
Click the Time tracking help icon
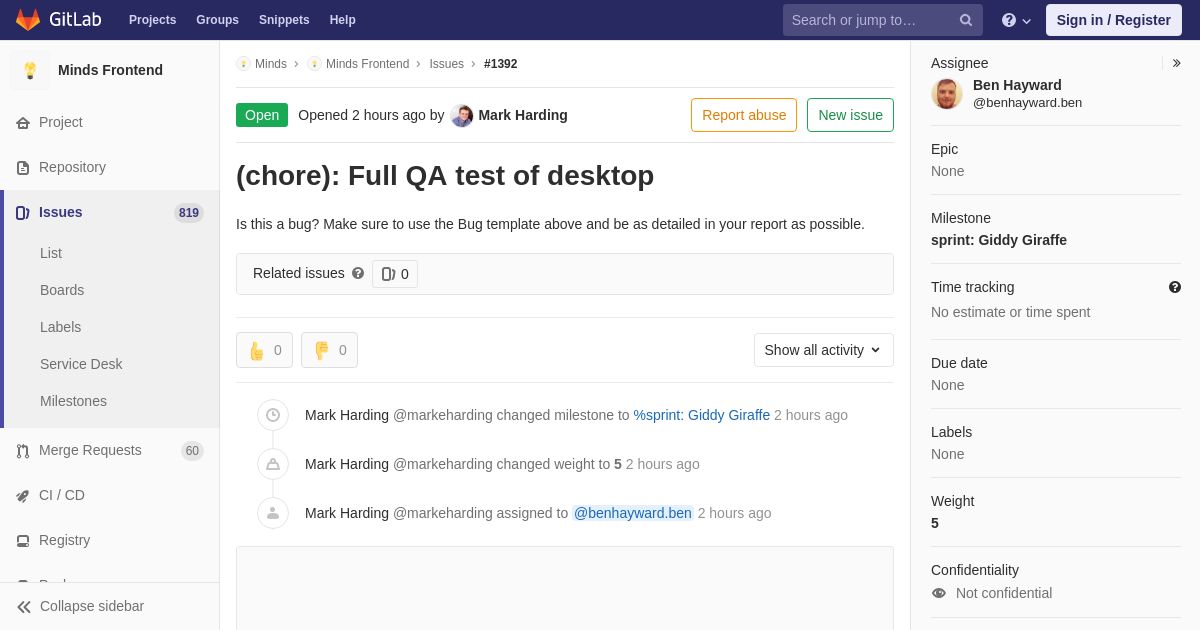[1175, 287]
